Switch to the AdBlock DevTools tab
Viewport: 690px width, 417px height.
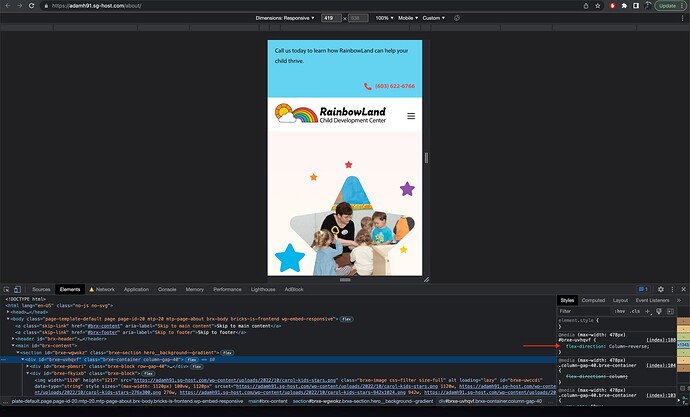[294, 289]
